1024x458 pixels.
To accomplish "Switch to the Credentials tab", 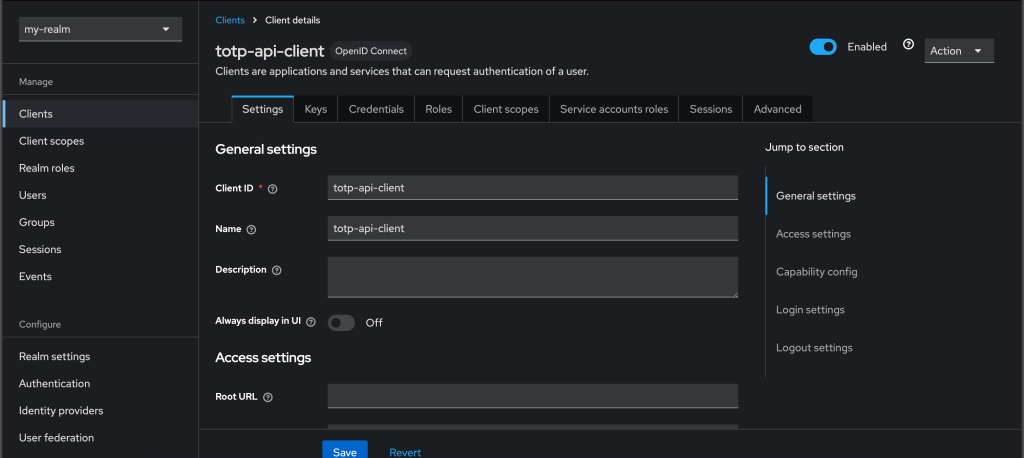I will pos(376,109).
